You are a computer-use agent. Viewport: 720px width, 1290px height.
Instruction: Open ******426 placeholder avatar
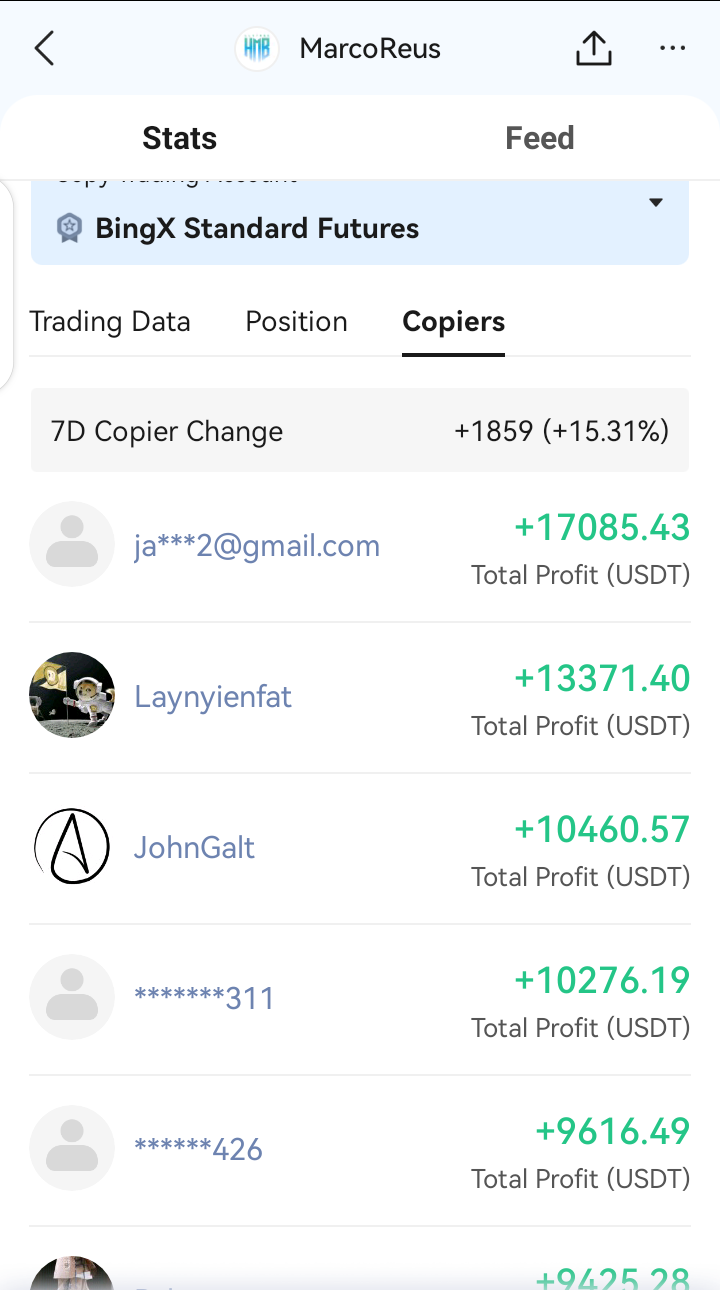[72, 1148]
